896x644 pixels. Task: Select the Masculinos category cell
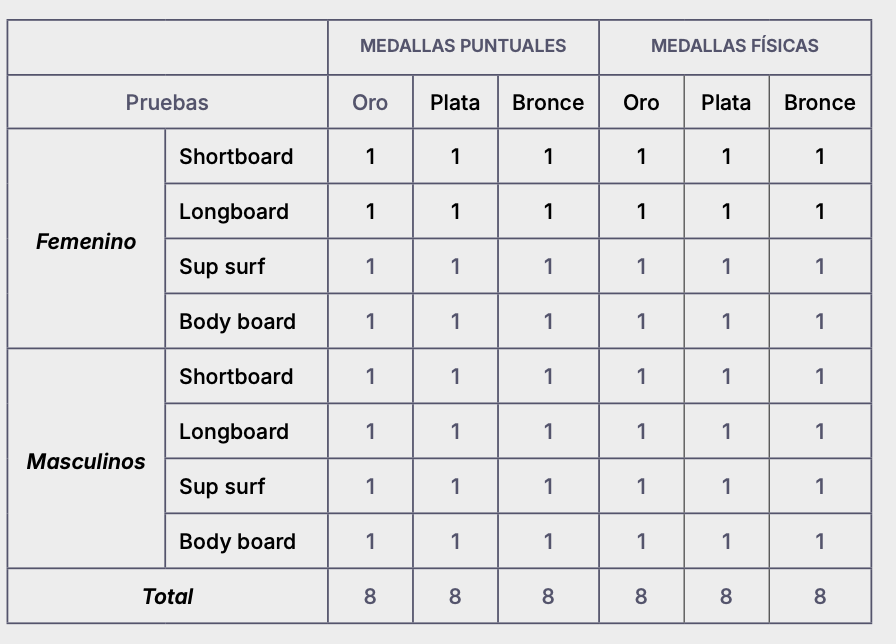[x=86, y=461]
